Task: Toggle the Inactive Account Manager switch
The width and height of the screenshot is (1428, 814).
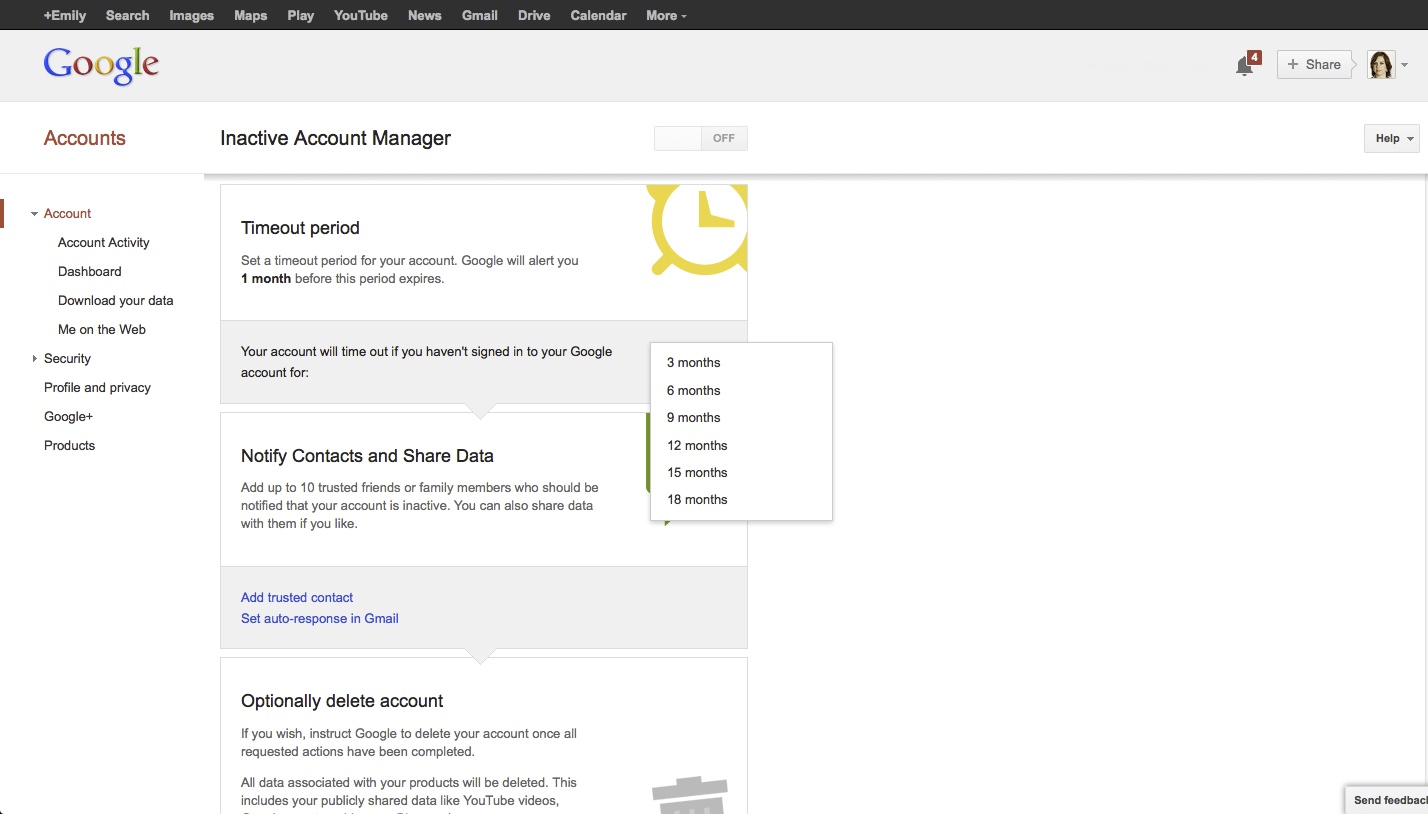Action: pyautogui.click(x=700, y=139)
